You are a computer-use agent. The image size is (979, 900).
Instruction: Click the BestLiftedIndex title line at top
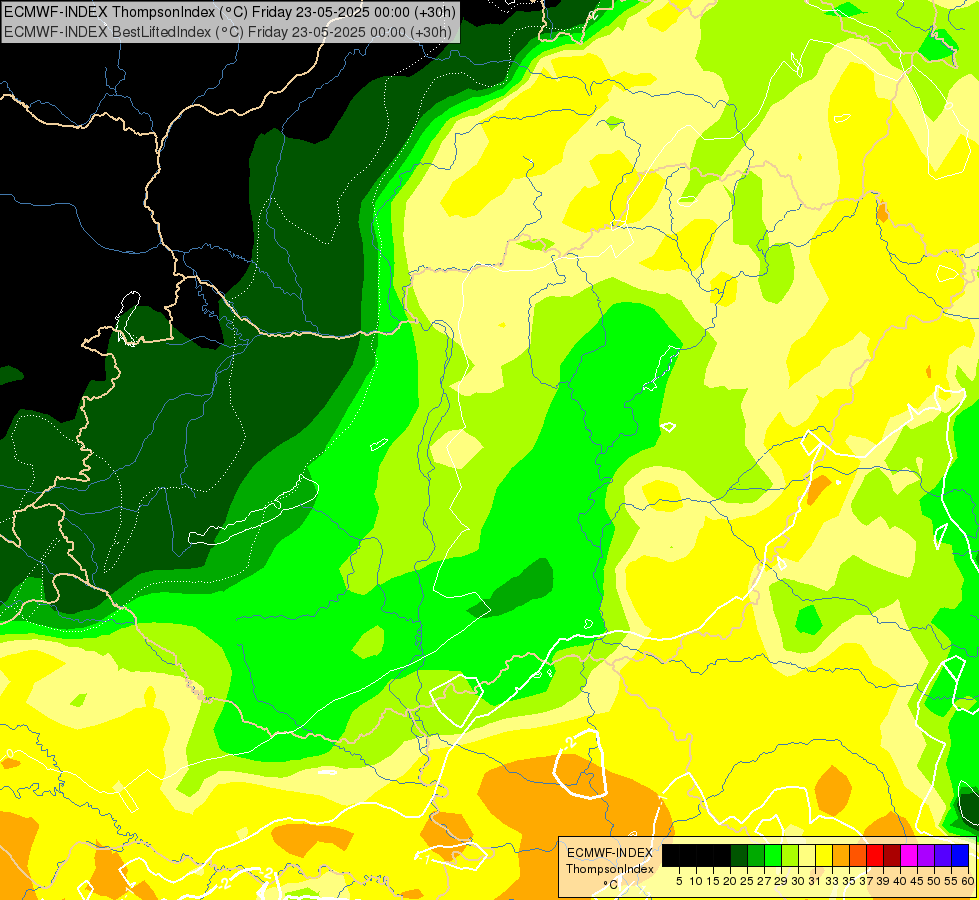pyautogui.click(x=228, y=32)
